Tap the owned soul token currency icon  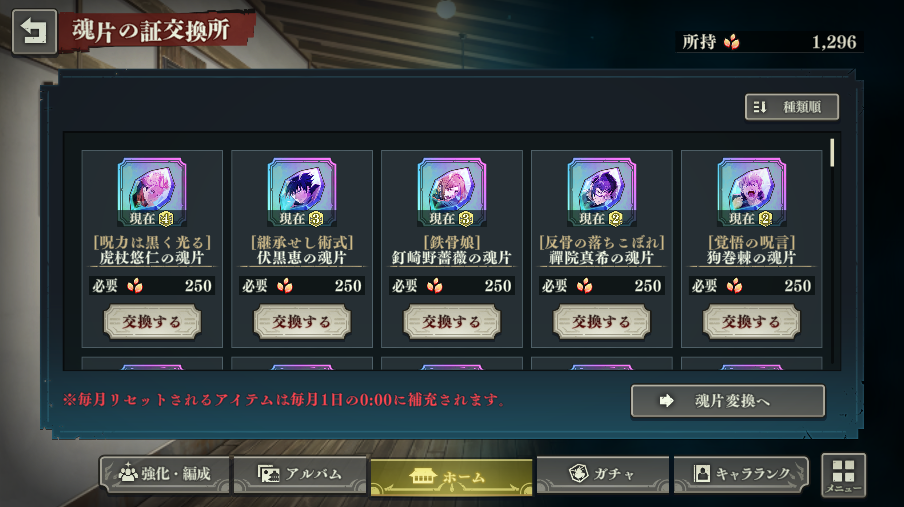731,42
